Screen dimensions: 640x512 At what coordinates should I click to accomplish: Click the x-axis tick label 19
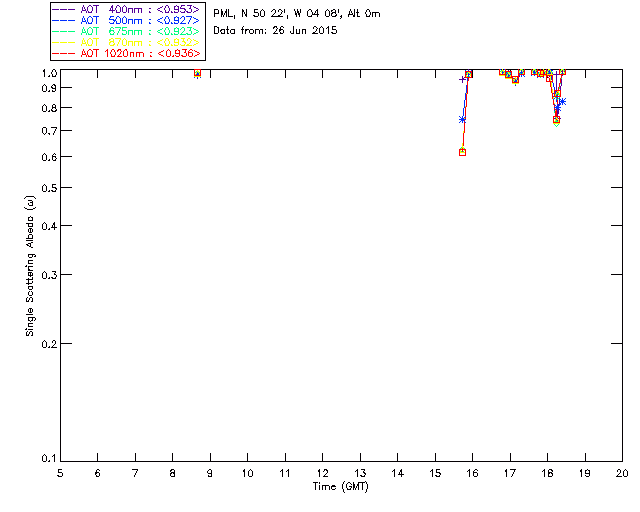tap(585, 473)
